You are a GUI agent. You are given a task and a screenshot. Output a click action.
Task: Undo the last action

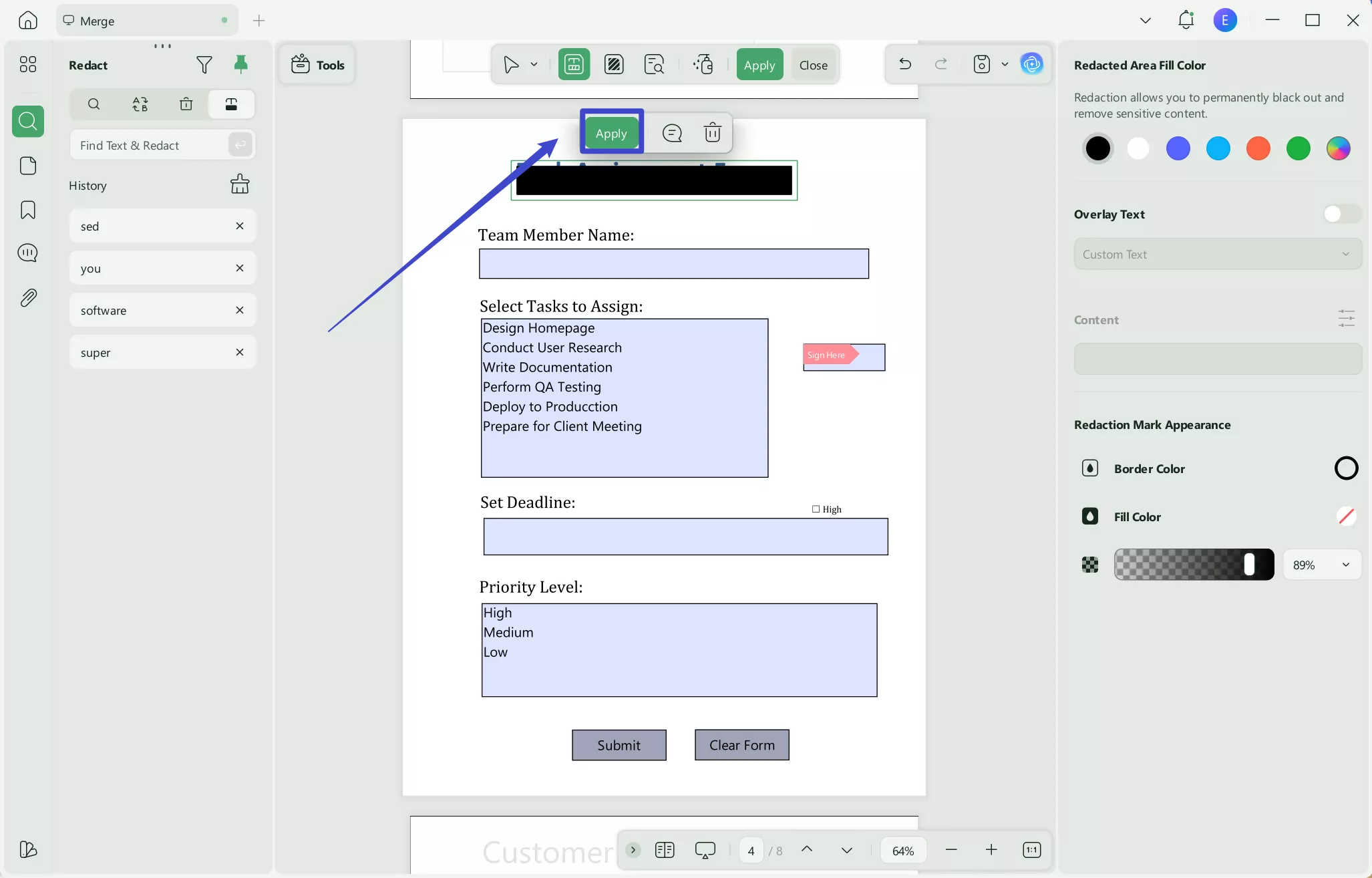coord(905,64)
